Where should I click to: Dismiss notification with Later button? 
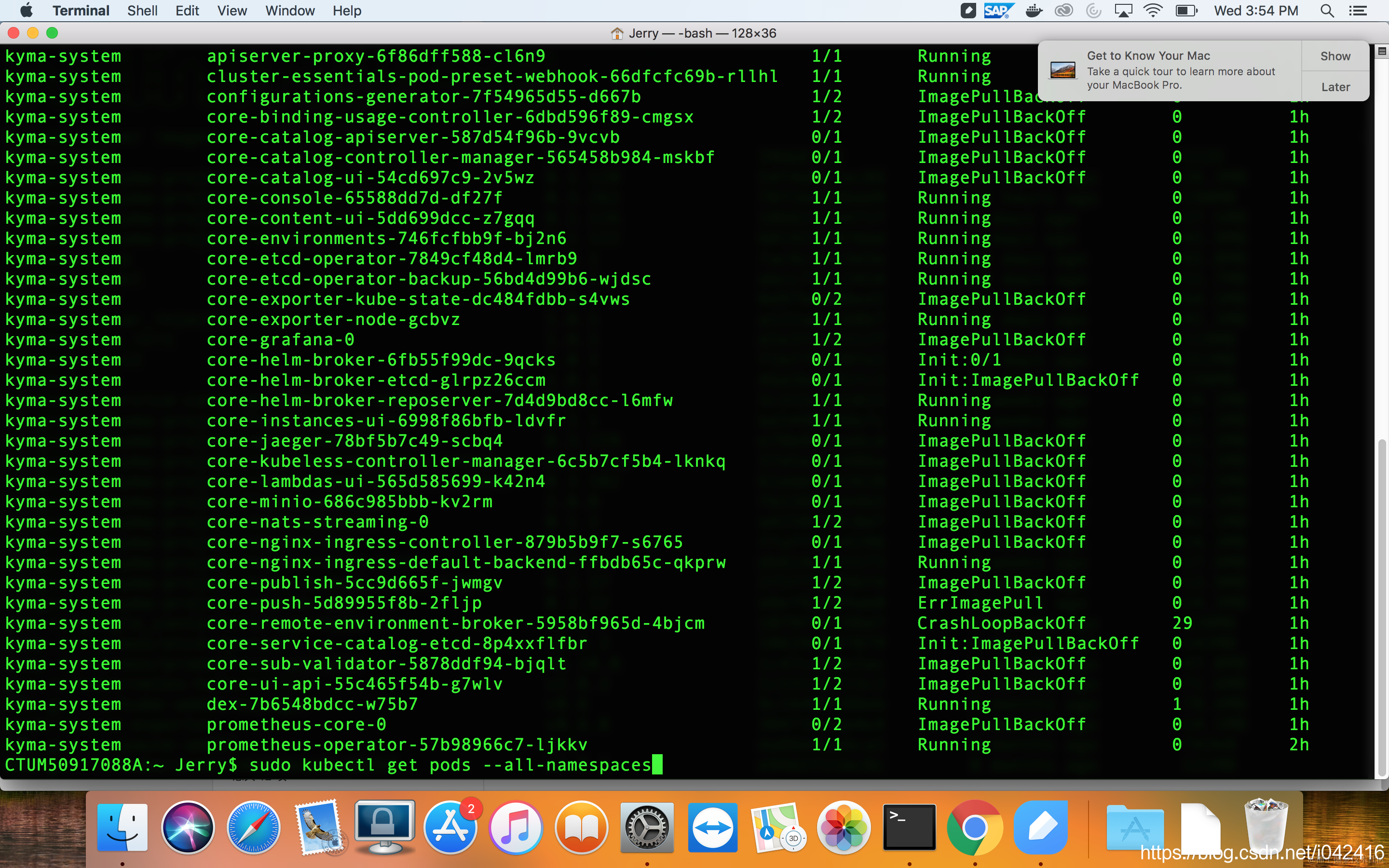click(x=1335, y=87)
